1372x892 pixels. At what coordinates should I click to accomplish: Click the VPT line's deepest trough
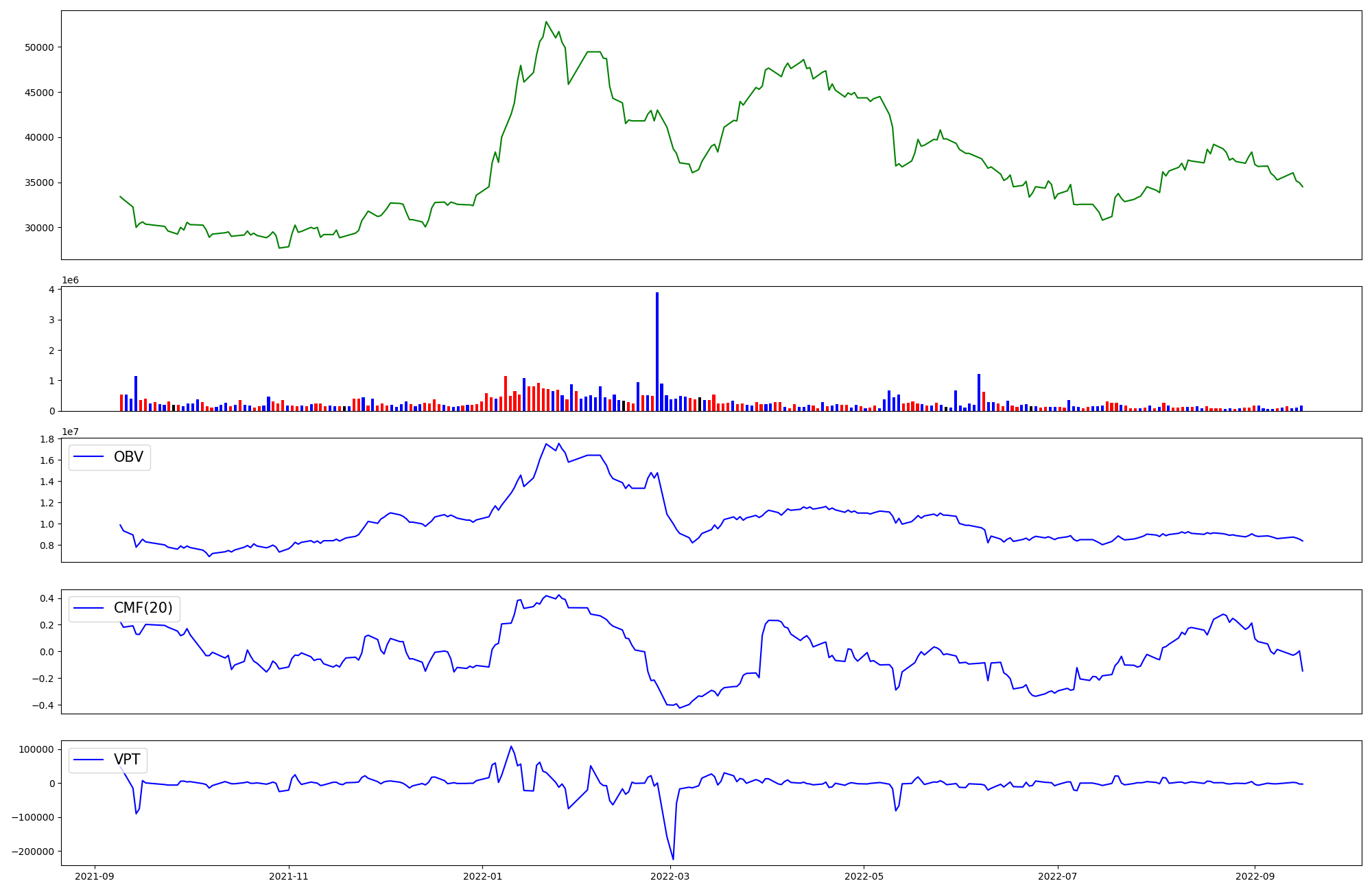coord(673,858)
